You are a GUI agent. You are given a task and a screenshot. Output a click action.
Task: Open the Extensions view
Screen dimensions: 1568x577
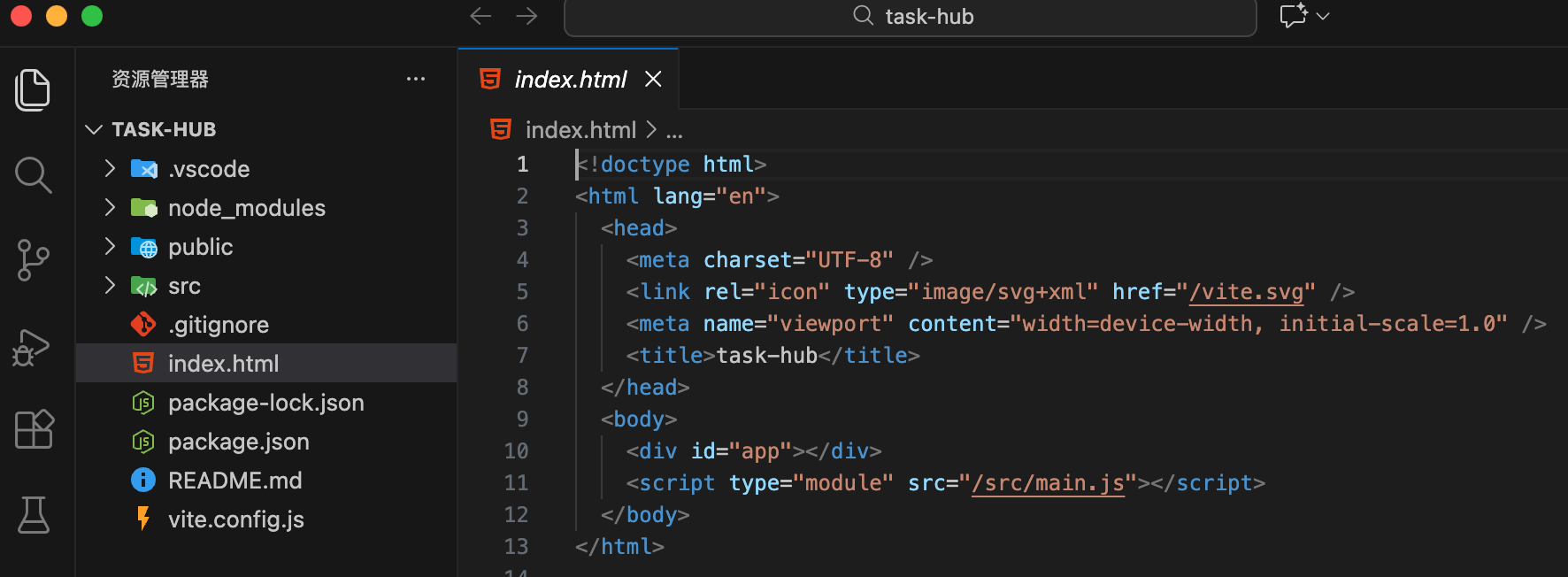[34, 430]
